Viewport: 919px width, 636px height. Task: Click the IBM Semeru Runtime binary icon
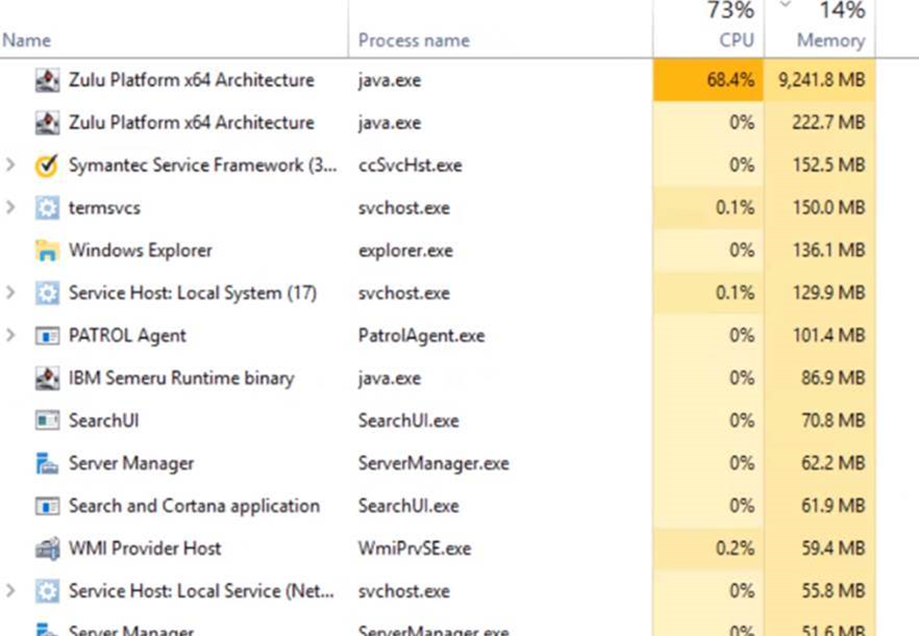tap(47, 379)
